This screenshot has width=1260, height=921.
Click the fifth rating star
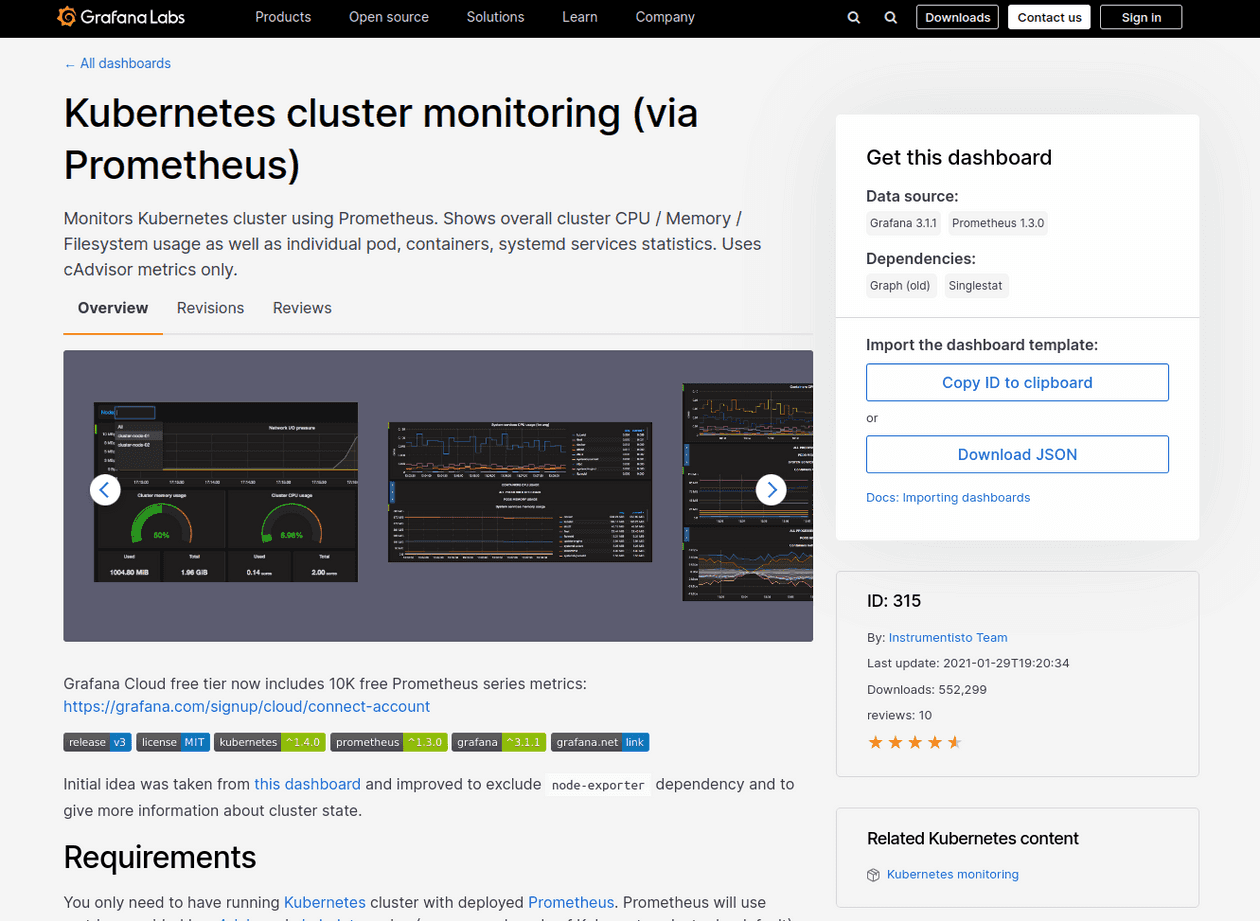954,742
